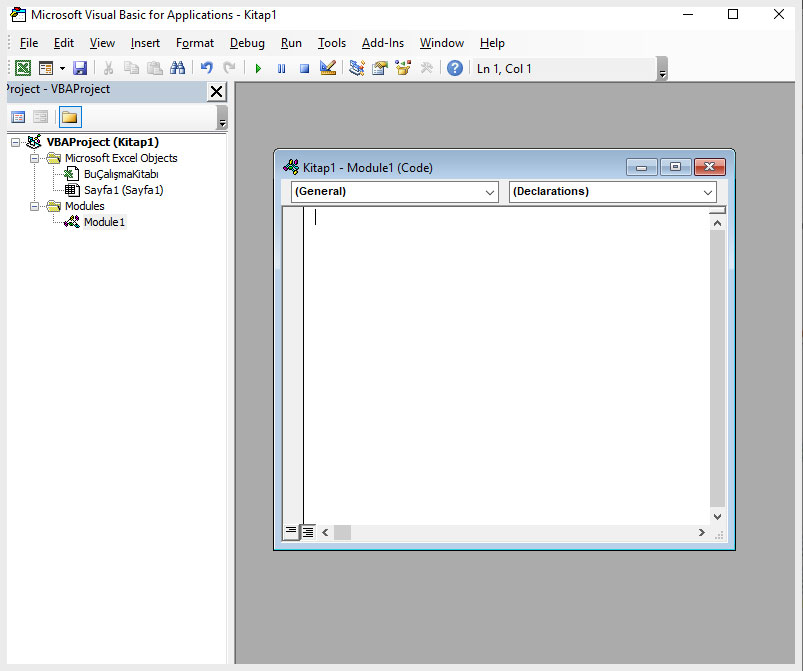Screen dimensions: 803x671
Task: Open the Object Browser toolbar icon
Action: 403,68
